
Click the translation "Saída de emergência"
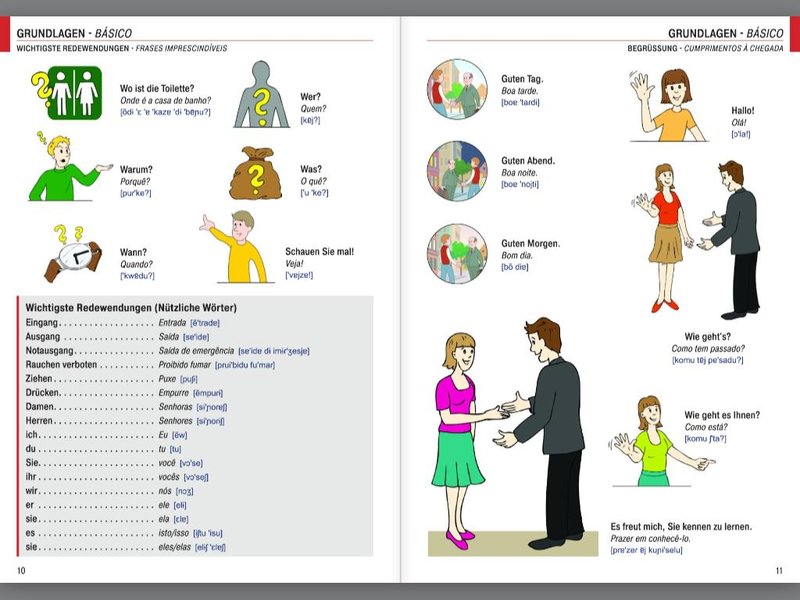click(196, 351)
